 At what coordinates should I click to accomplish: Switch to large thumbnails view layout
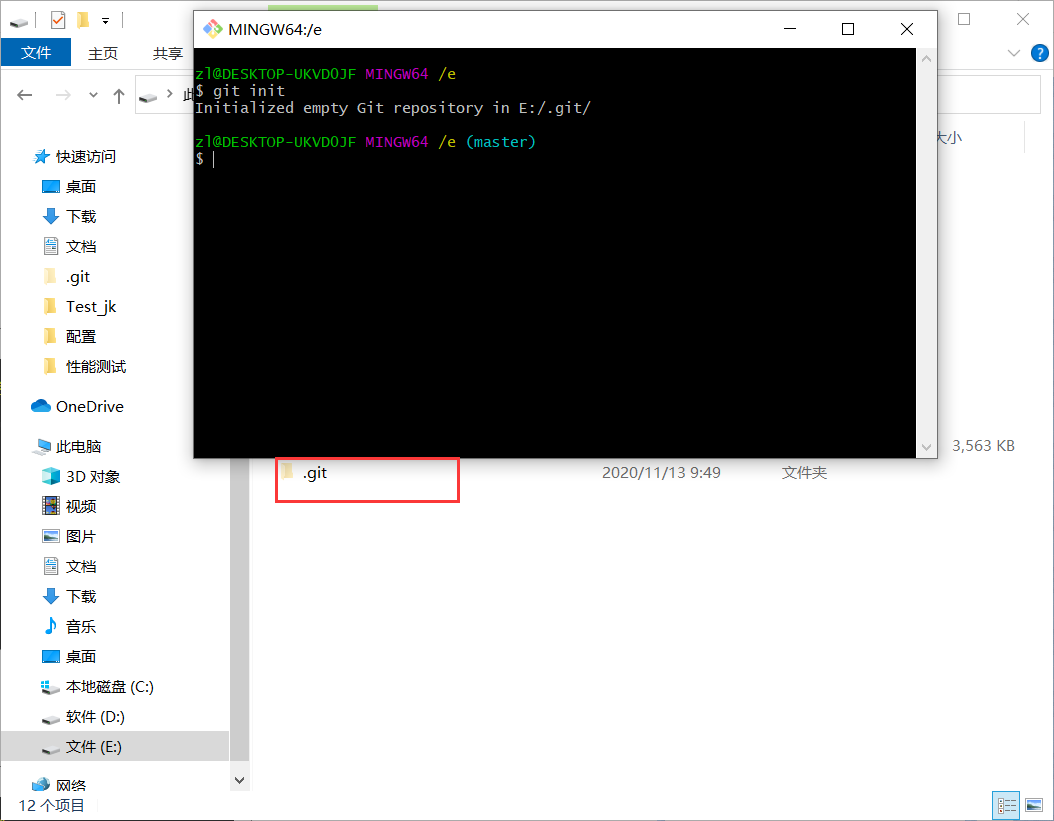click(x=1034, y=806)
